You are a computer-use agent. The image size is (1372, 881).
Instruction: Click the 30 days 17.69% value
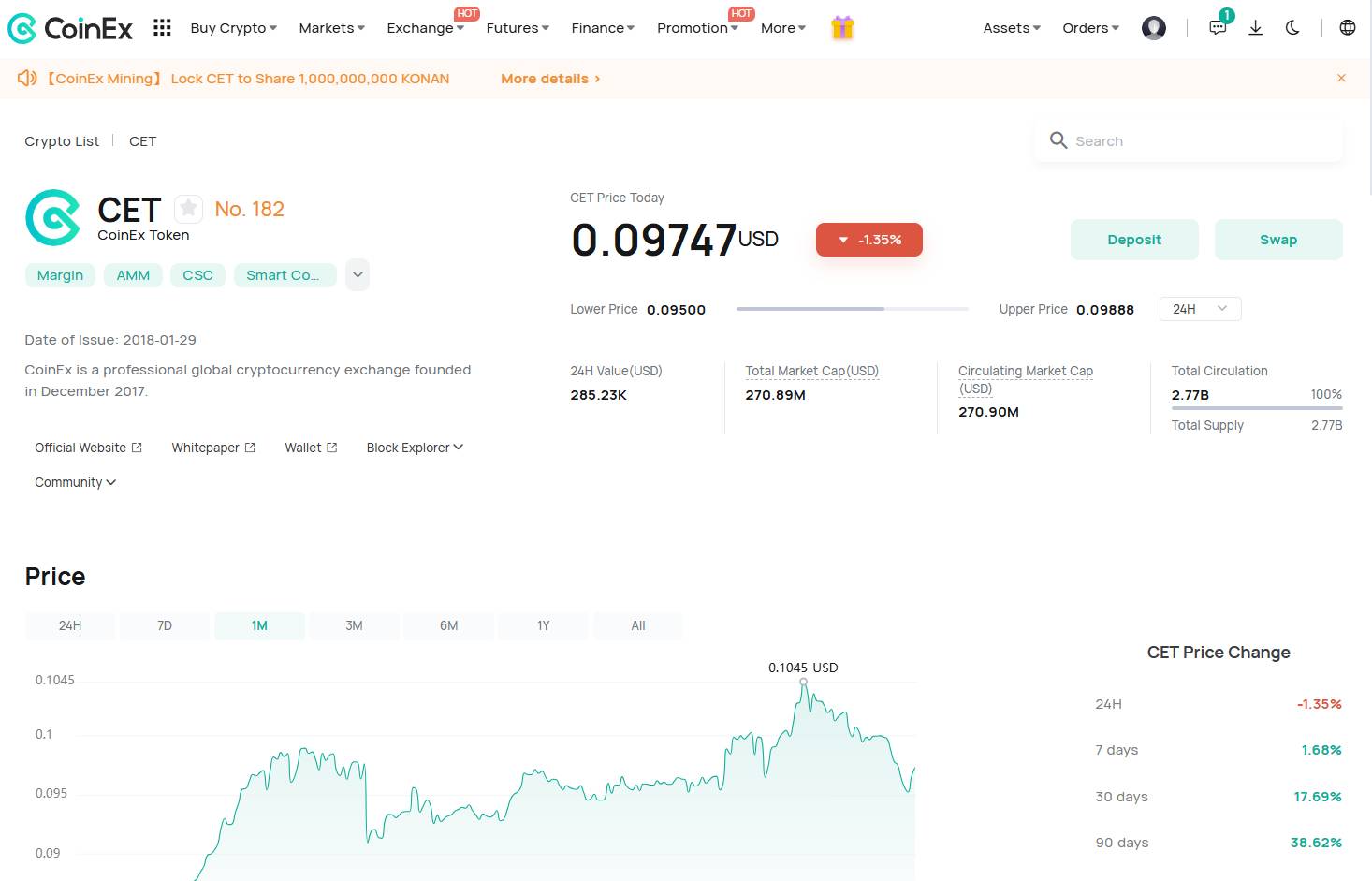1318,797
